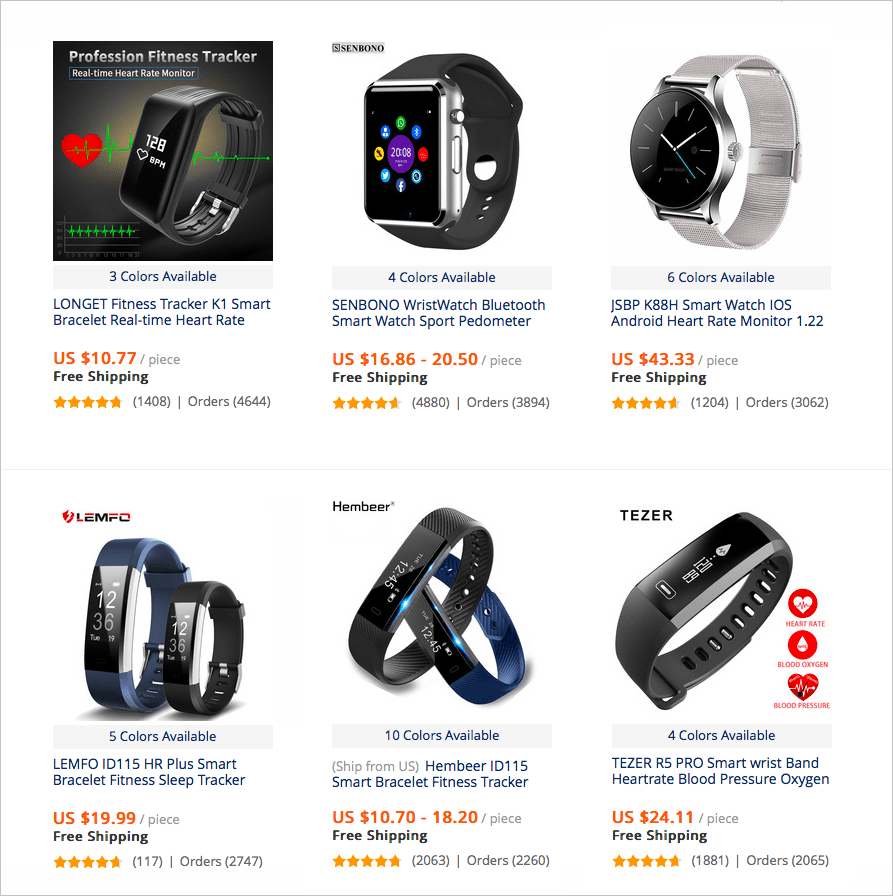
Task: Open the SENBONO WristWatch product image
Action: click(442, 151)
